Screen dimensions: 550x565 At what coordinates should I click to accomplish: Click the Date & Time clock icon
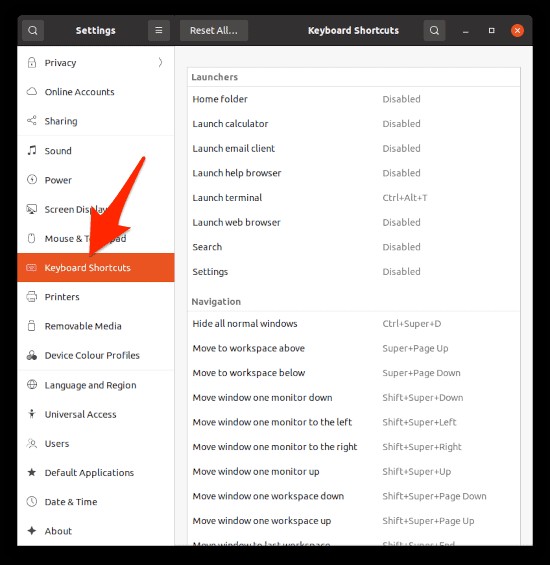pos(32,502)
